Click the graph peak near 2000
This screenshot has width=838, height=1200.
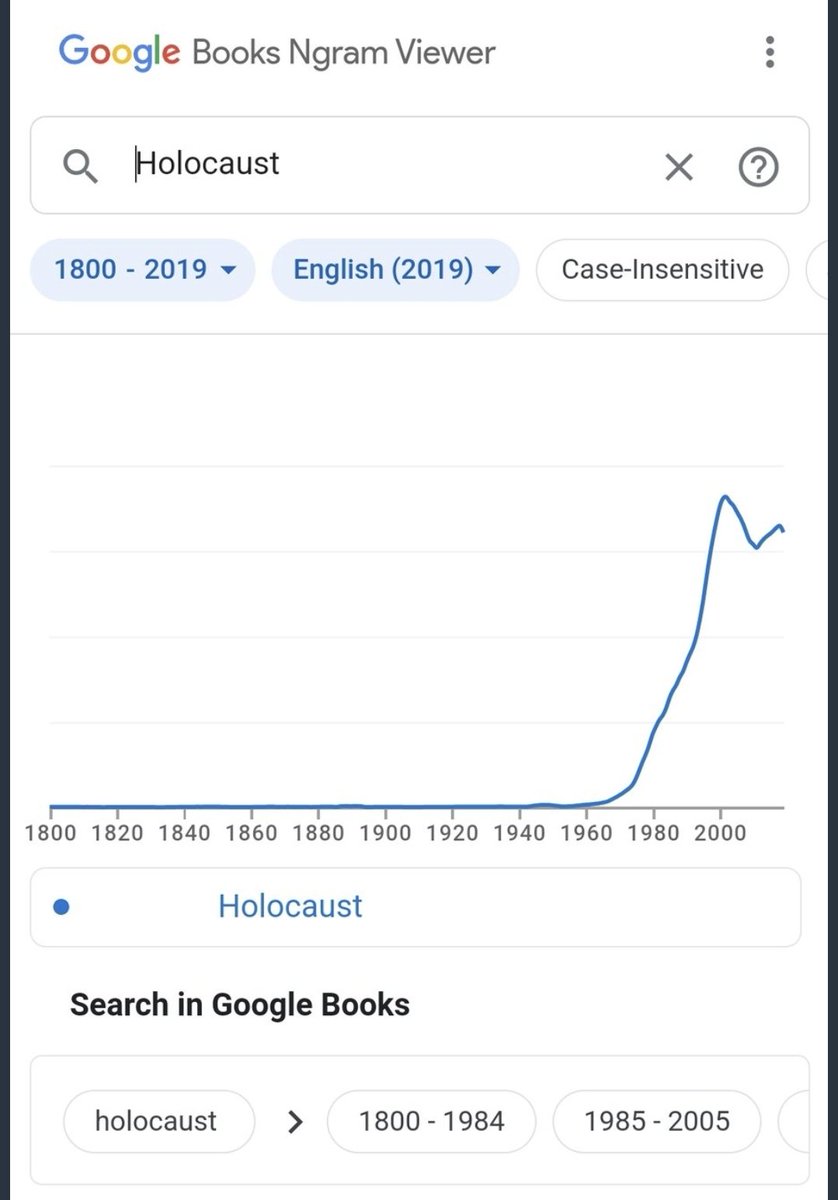pyautogui.click(x=724, y=496)
